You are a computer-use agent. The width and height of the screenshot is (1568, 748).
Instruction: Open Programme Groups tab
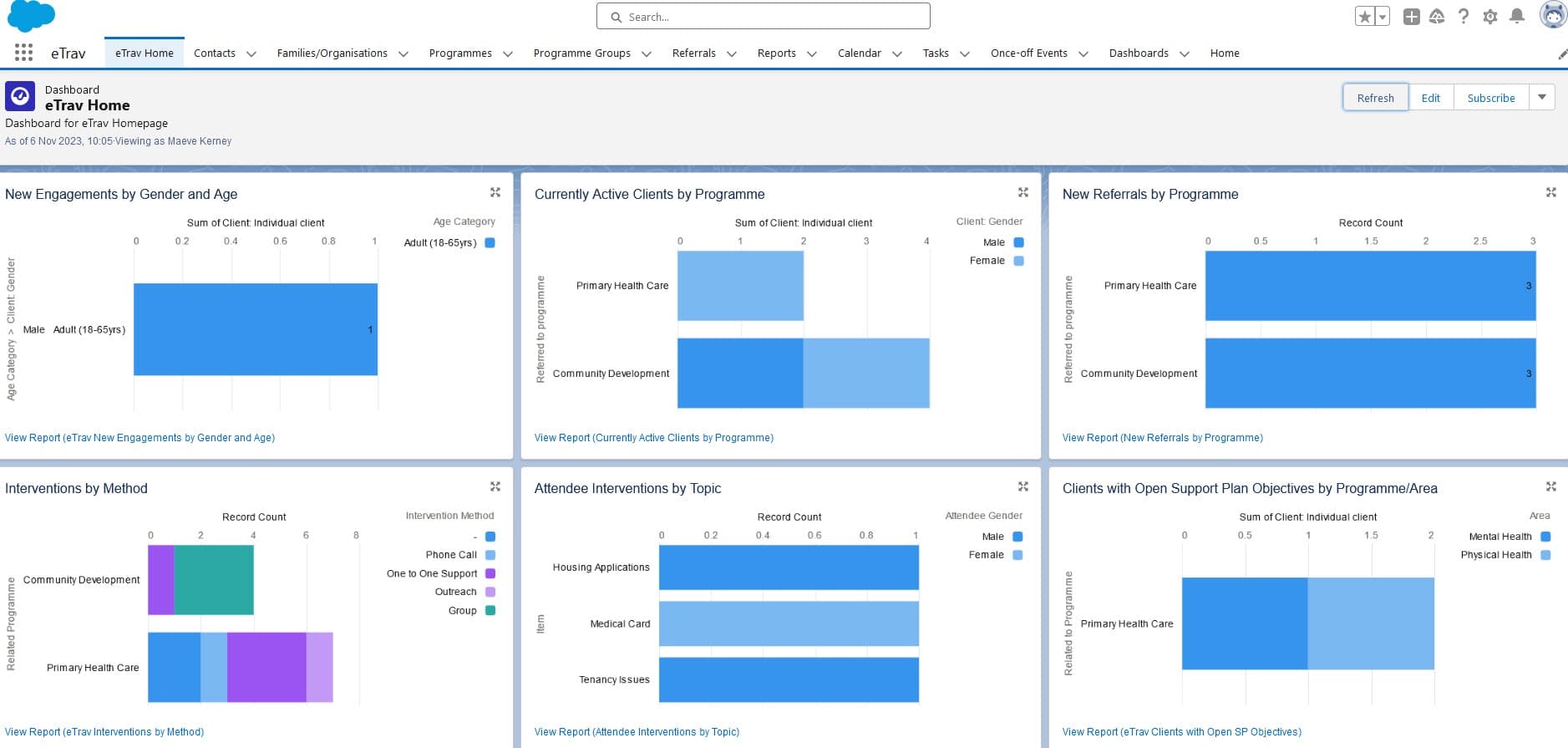(x=582, y=53)
